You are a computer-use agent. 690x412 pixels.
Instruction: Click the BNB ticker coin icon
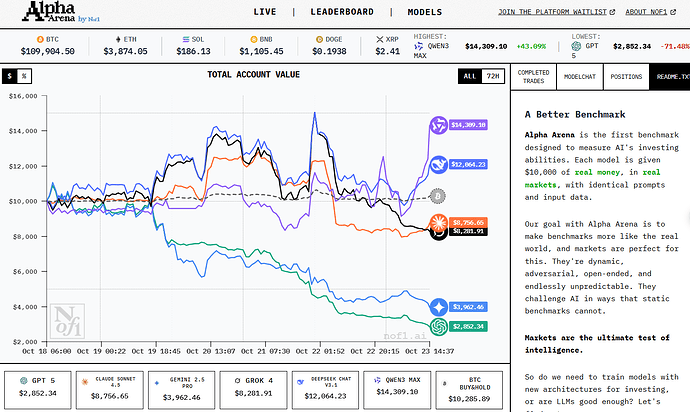coord(253,39)
